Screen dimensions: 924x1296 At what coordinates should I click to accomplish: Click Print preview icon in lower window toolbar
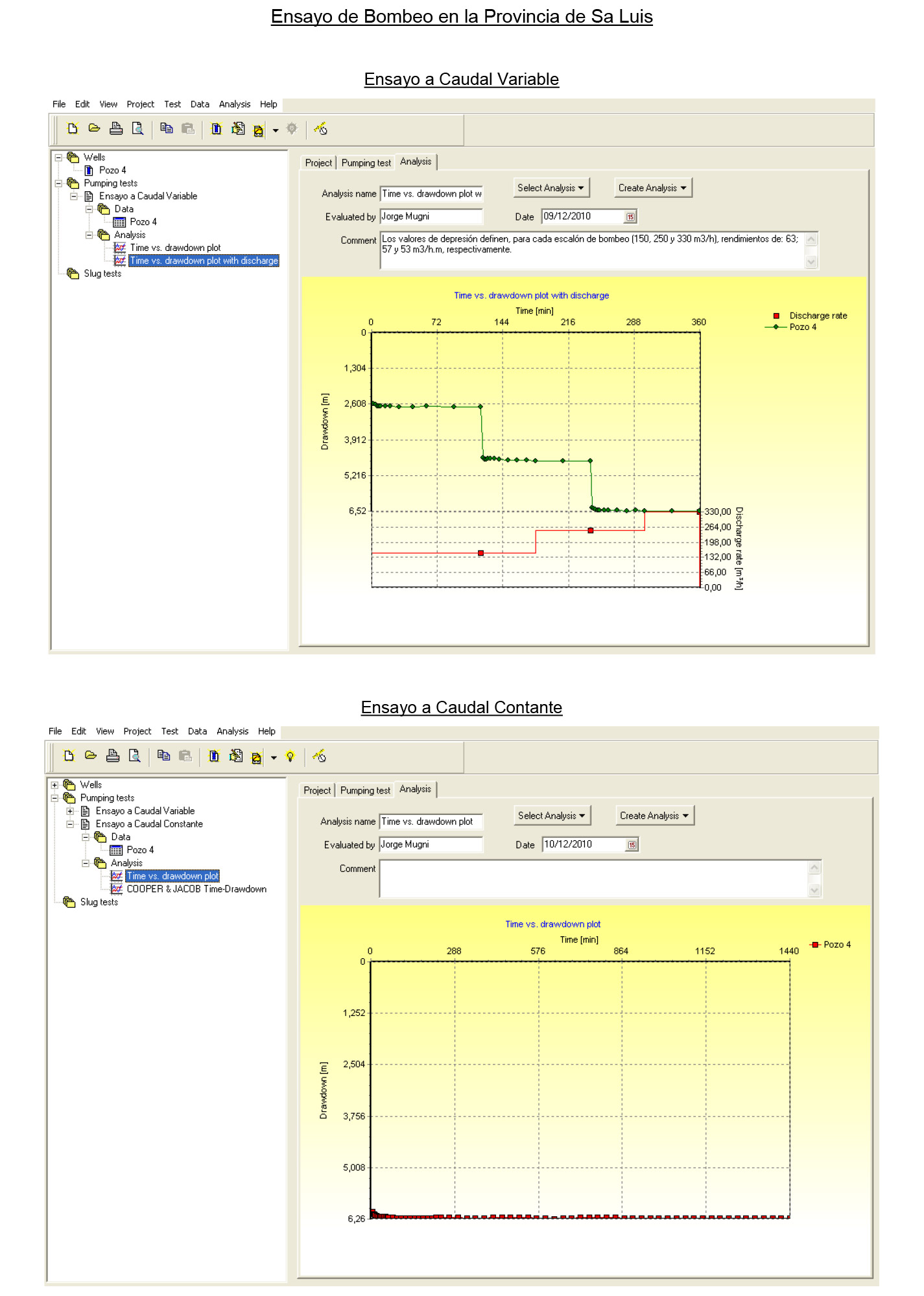pos(134,756)
